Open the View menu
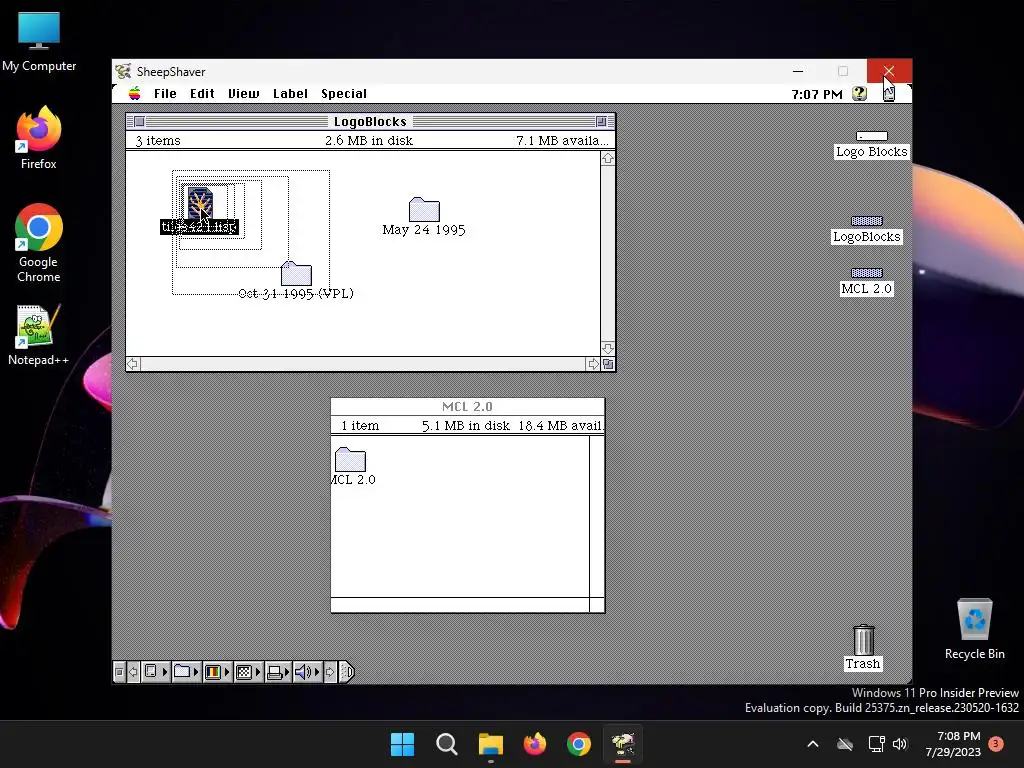The width and height of the screenshot is (1024, 768). pyautogui.click(x=244, y=93)
